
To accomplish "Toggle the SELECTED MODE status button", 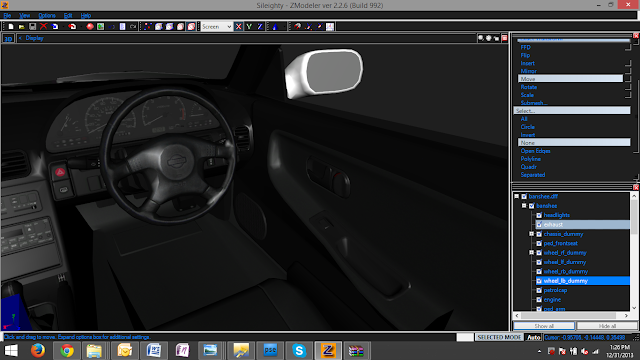I will pos(499,337).
